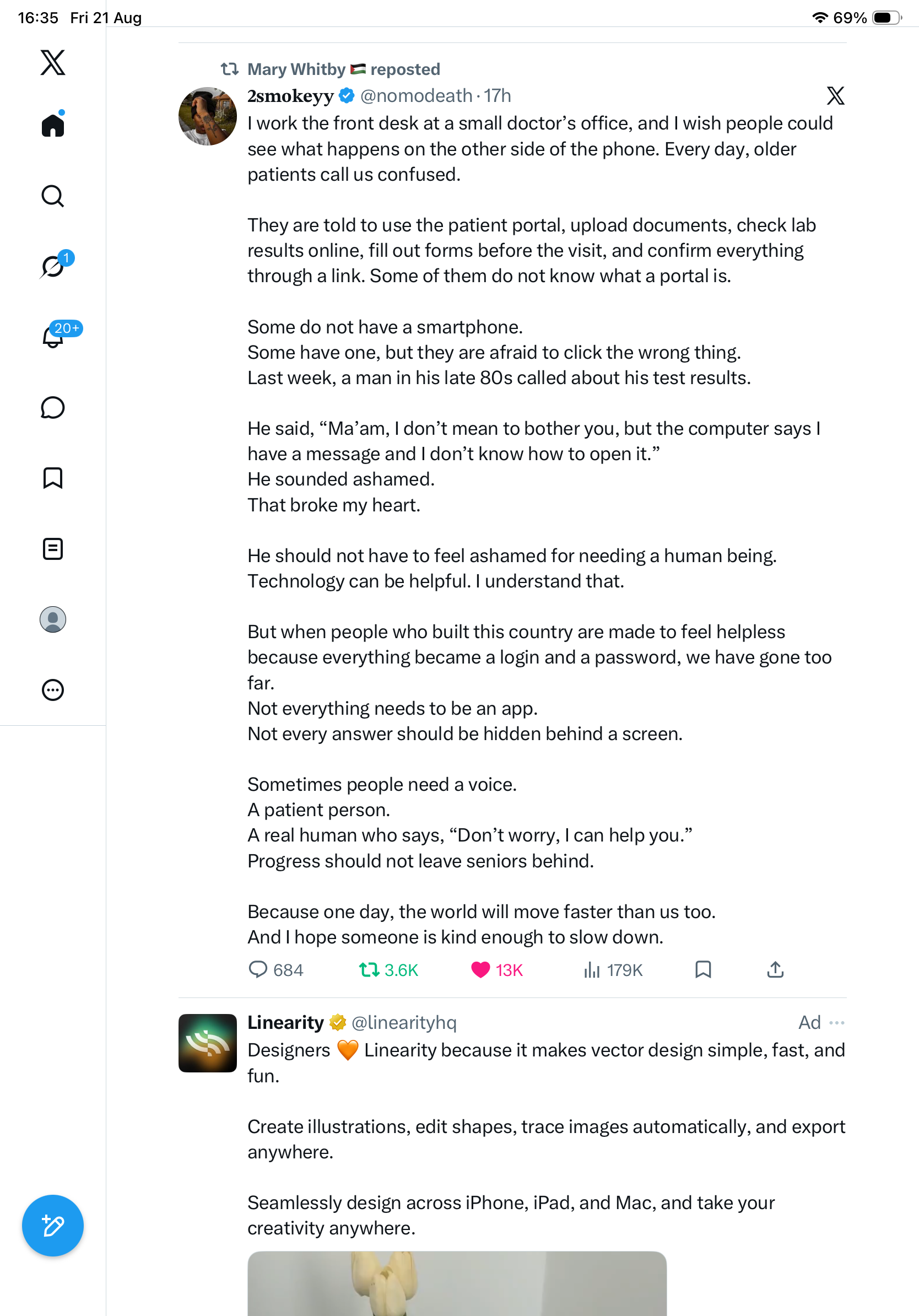This screenshot has width=919, height=1316.
Task: Open the More circle menu icon
Action: point(53,690)
